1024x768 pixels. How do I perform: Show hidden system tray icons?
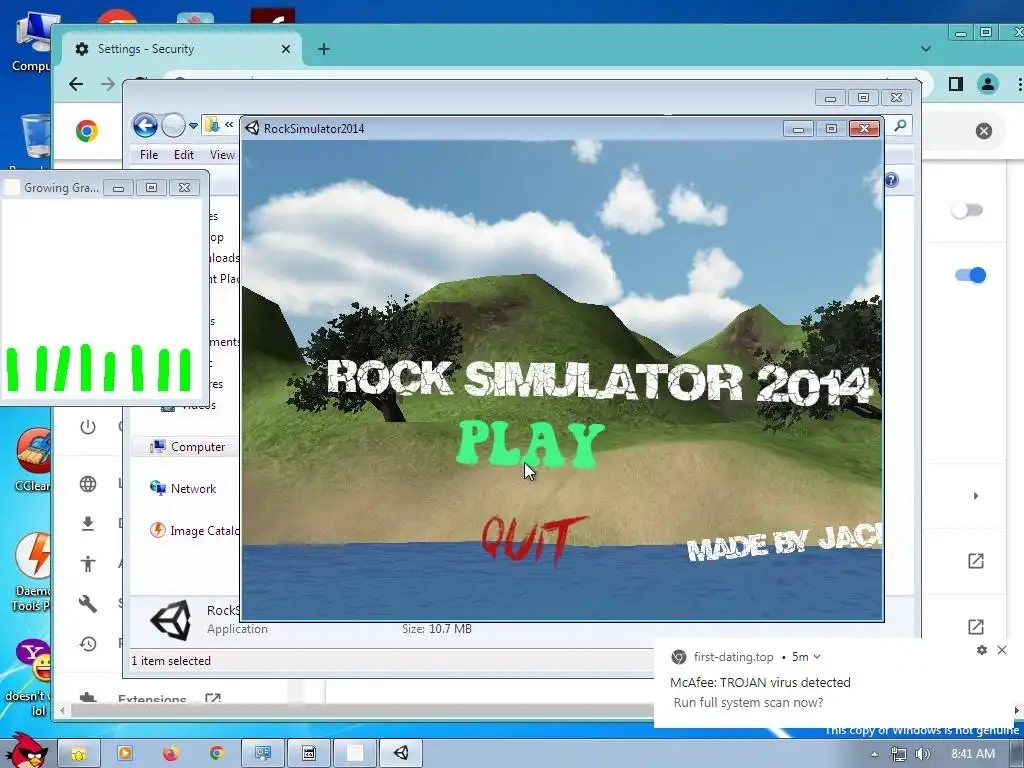click(874, 755)
